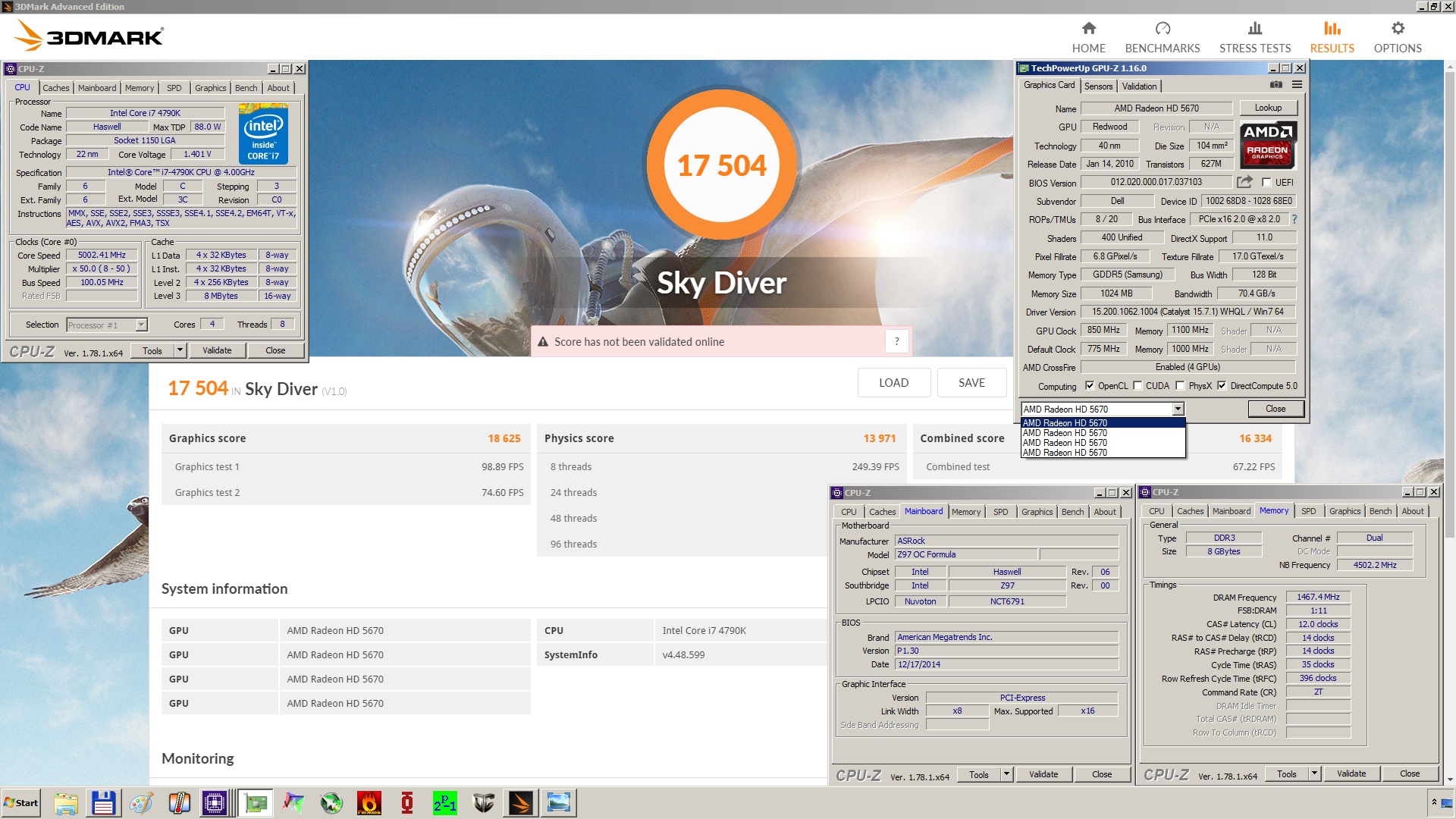This screenshot has width=1456, height=819.
Task: Toggle the DirectCompute 5.0 checkbox
Action: (1222, 385)
